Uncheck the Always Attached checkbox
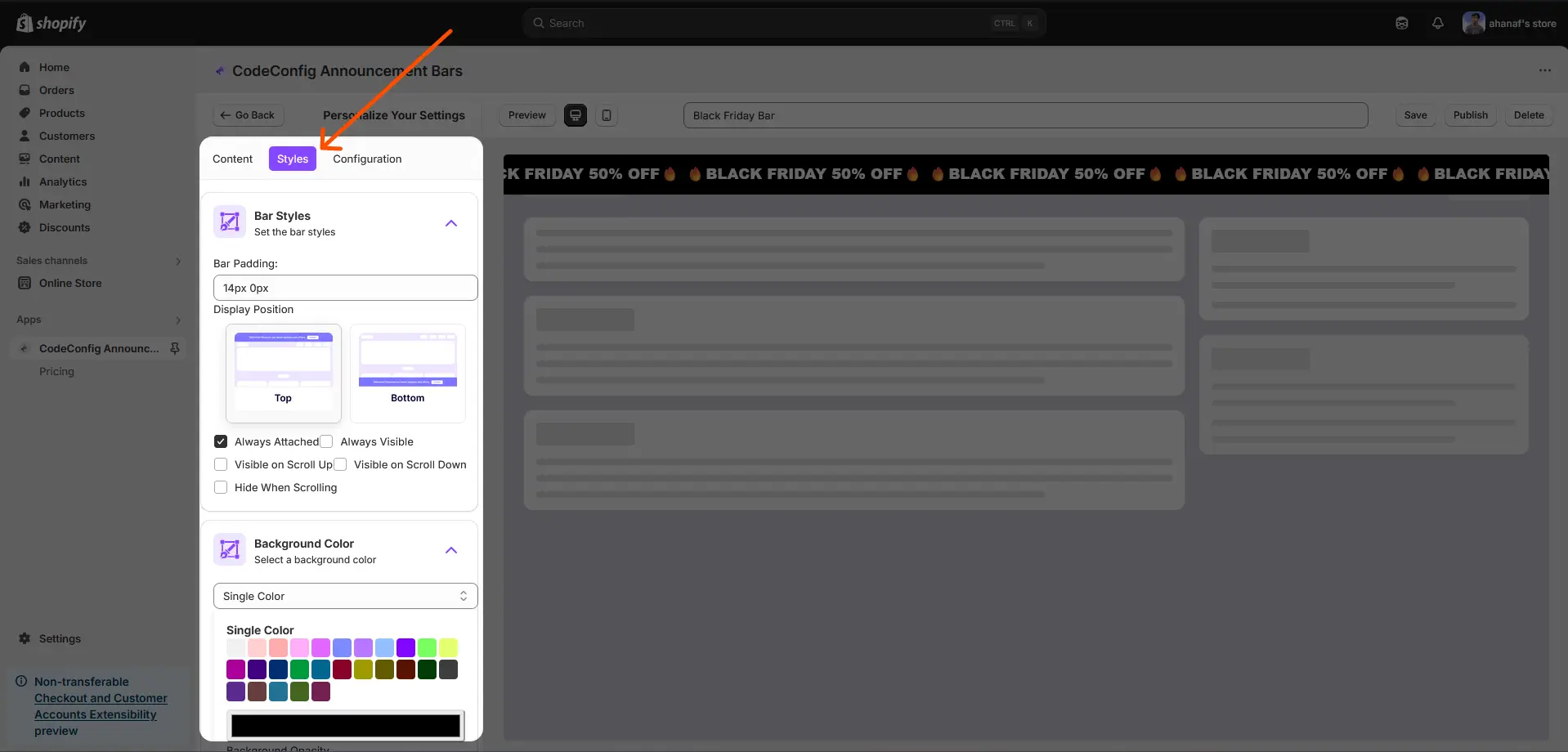 tap(221, 441)
